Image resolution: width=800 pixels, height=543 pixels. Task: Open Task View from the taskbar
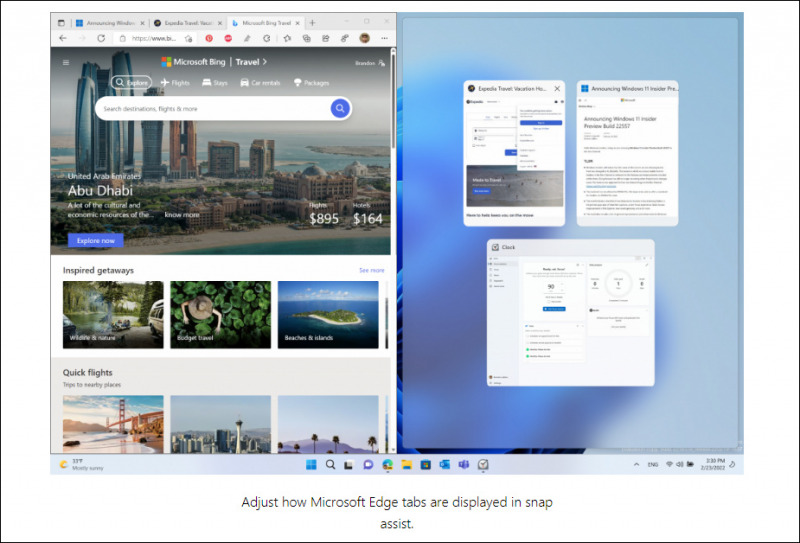(x=349, y=464)
